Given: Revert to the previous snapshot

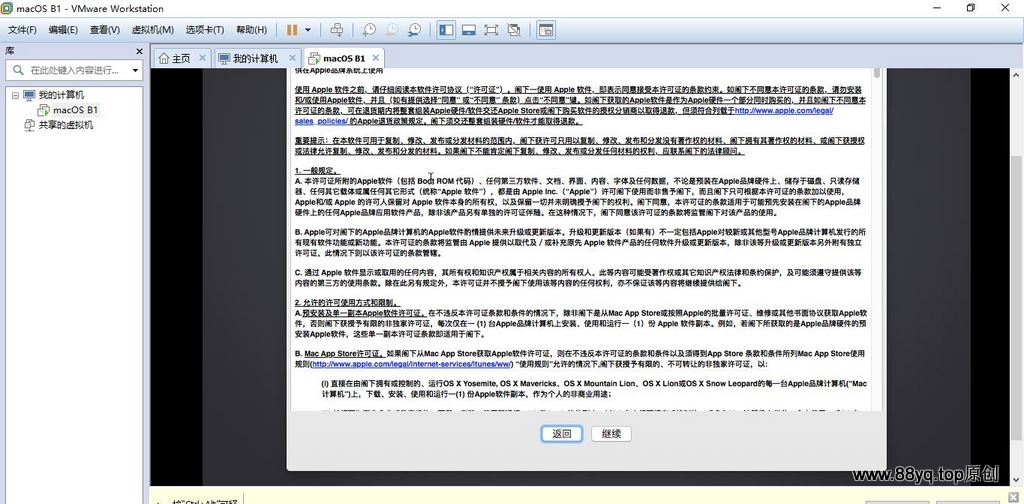Looking at the screenshot, I should (392, 30).
